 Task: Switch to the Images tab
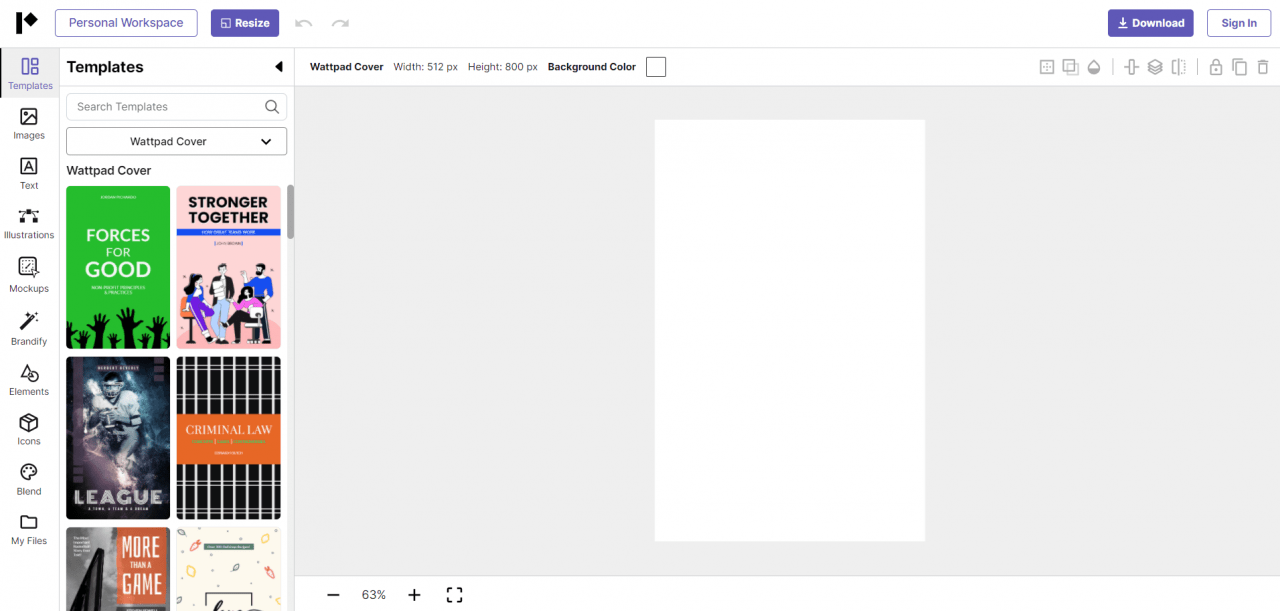coord(29,123)
